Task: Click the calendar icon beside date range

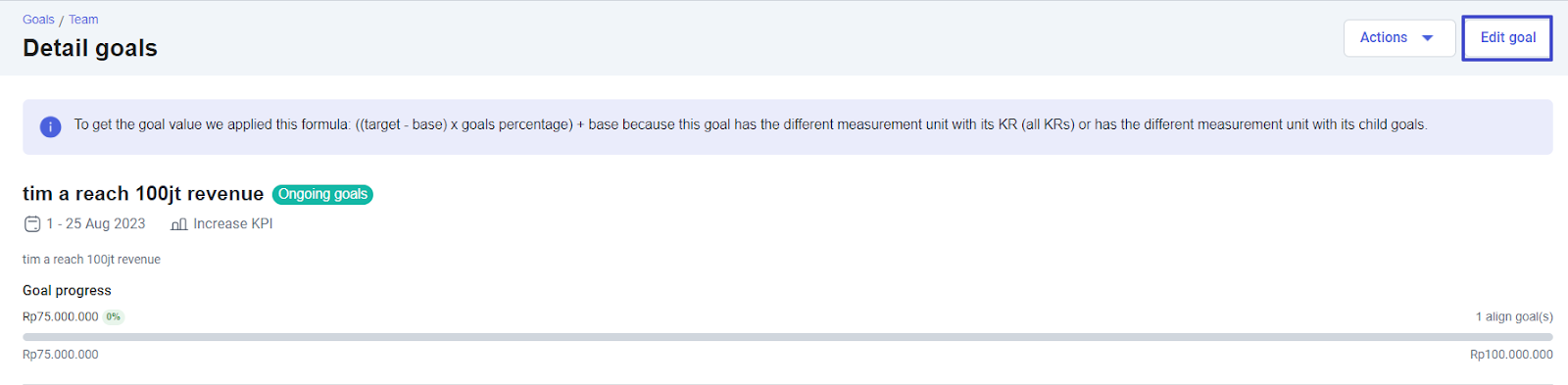Action: coord(32,224)
